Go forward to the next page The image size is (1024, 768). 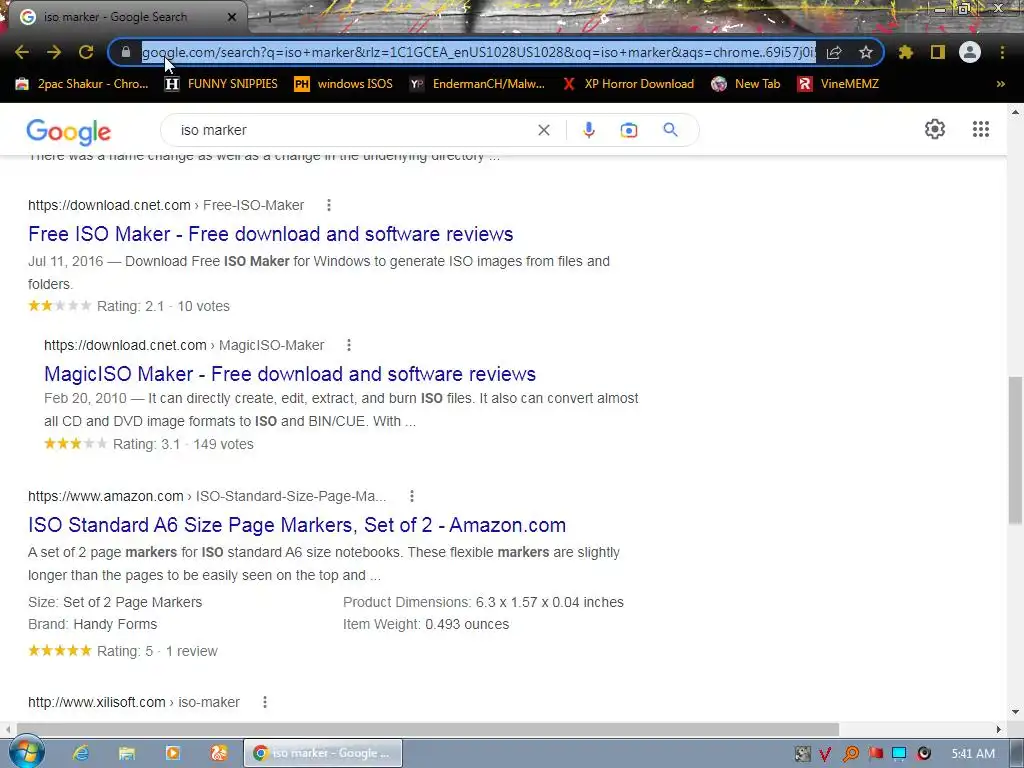click(54, 52)
